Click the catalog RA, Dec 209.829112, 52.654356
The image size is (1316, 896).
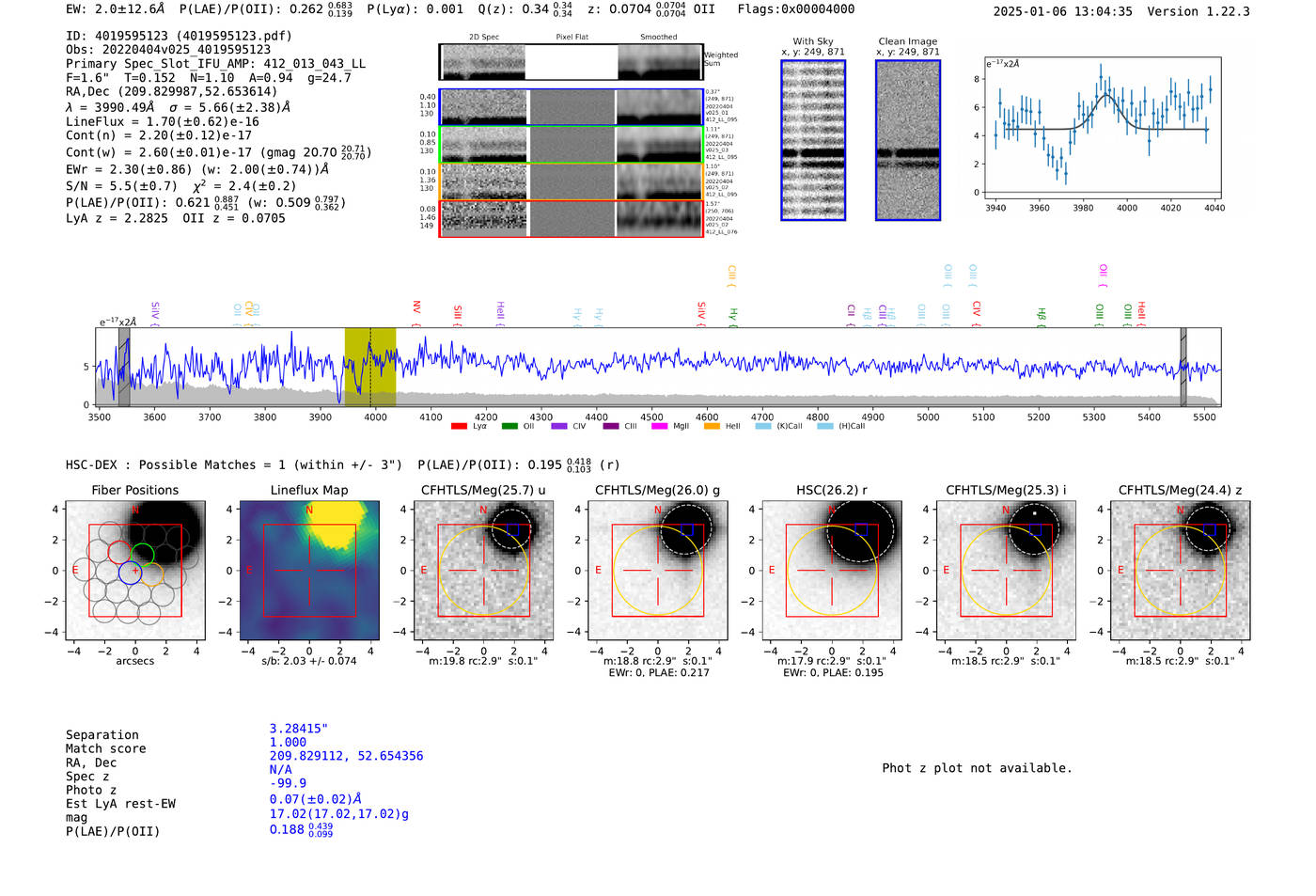pyautogui.click(x=346, y=756)
